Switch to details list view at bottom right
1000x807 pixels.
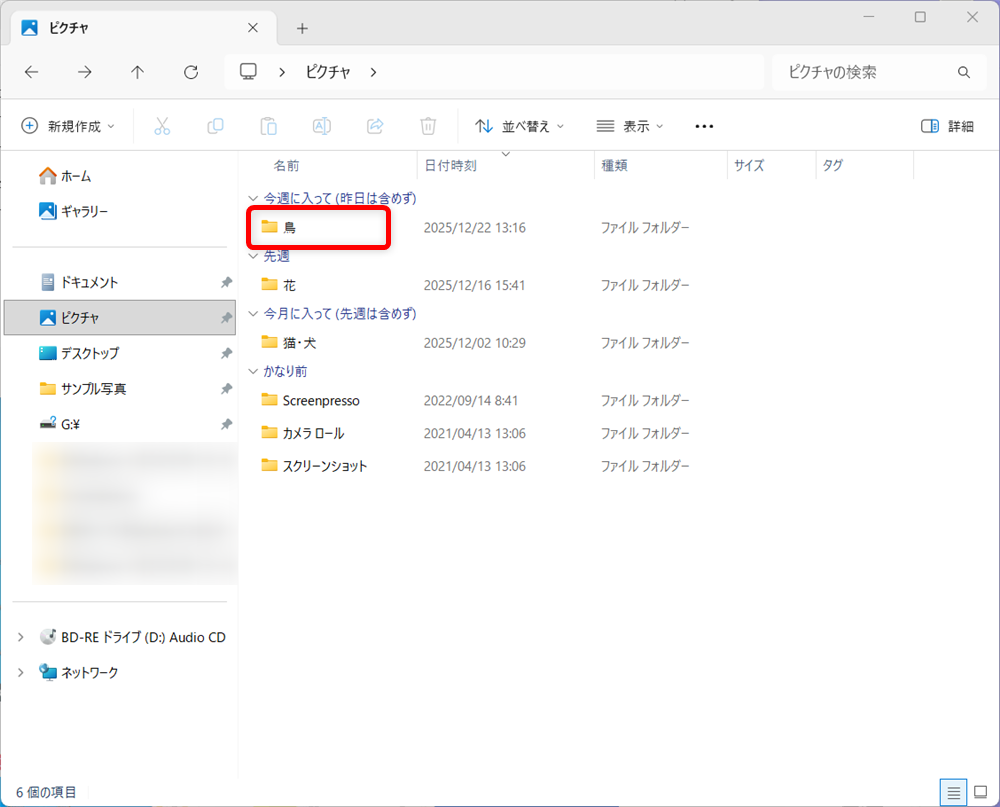pos(954,791)
